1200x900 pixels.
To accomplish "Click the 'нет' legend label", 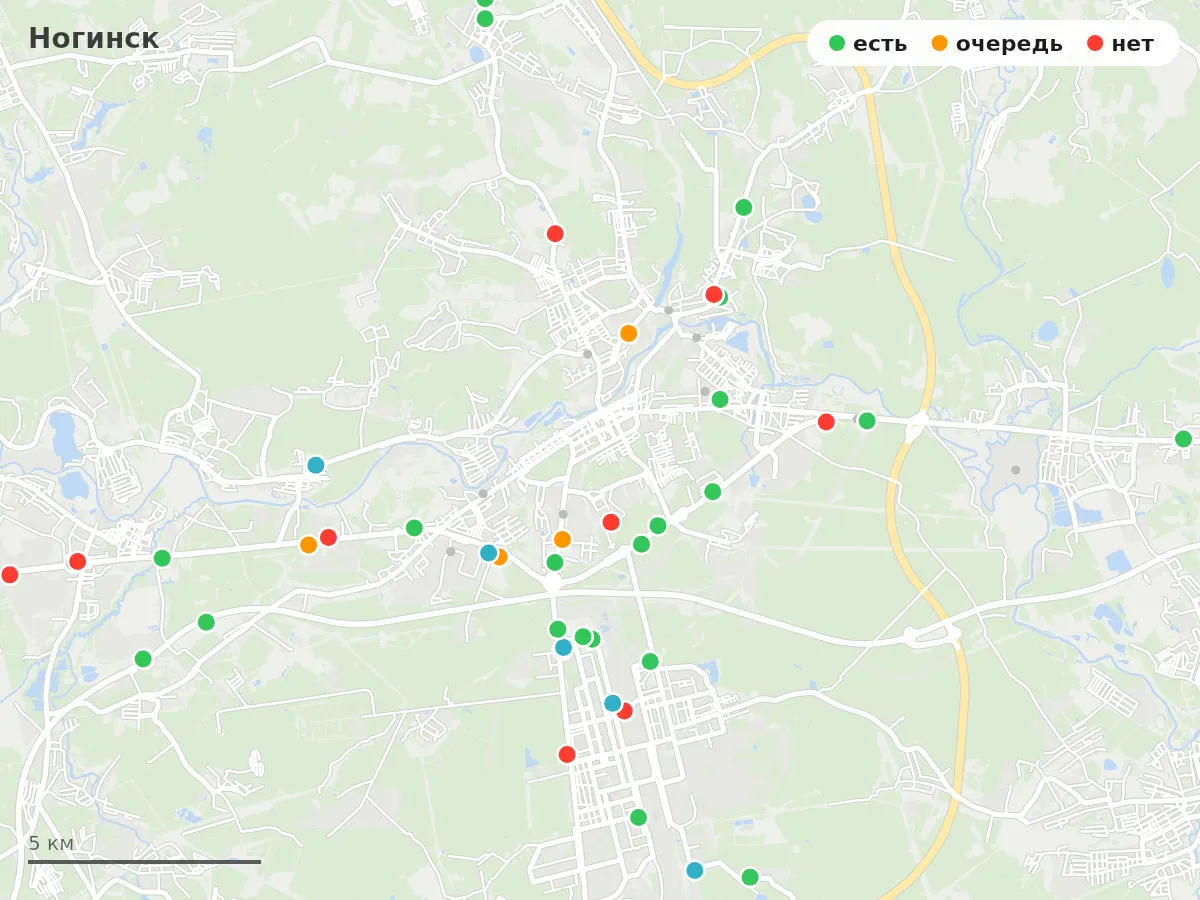I will (x=1132, y=44).
